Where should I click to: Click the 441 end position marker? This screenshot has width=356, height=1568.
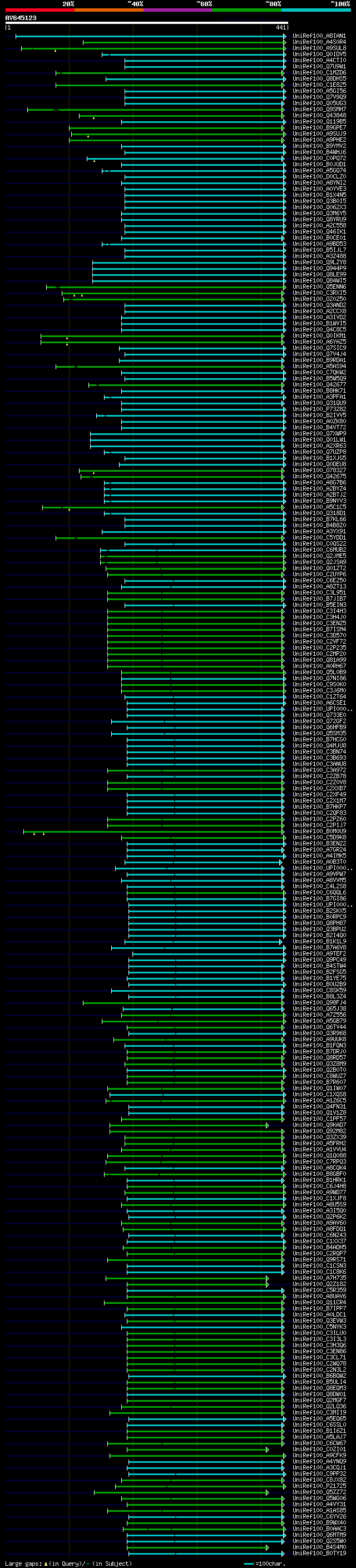[280, 27]
